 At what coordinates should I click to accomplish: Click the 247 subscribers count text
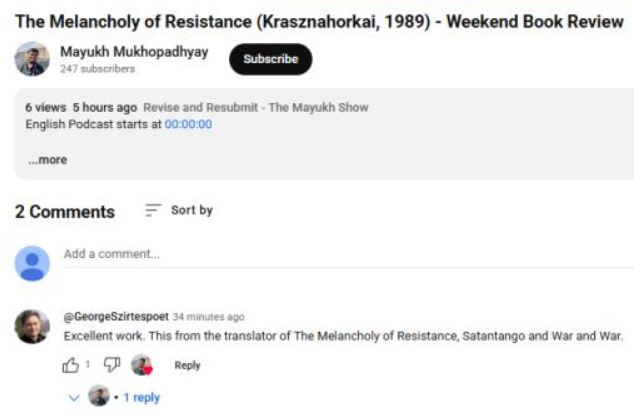[x=97, y=69]
